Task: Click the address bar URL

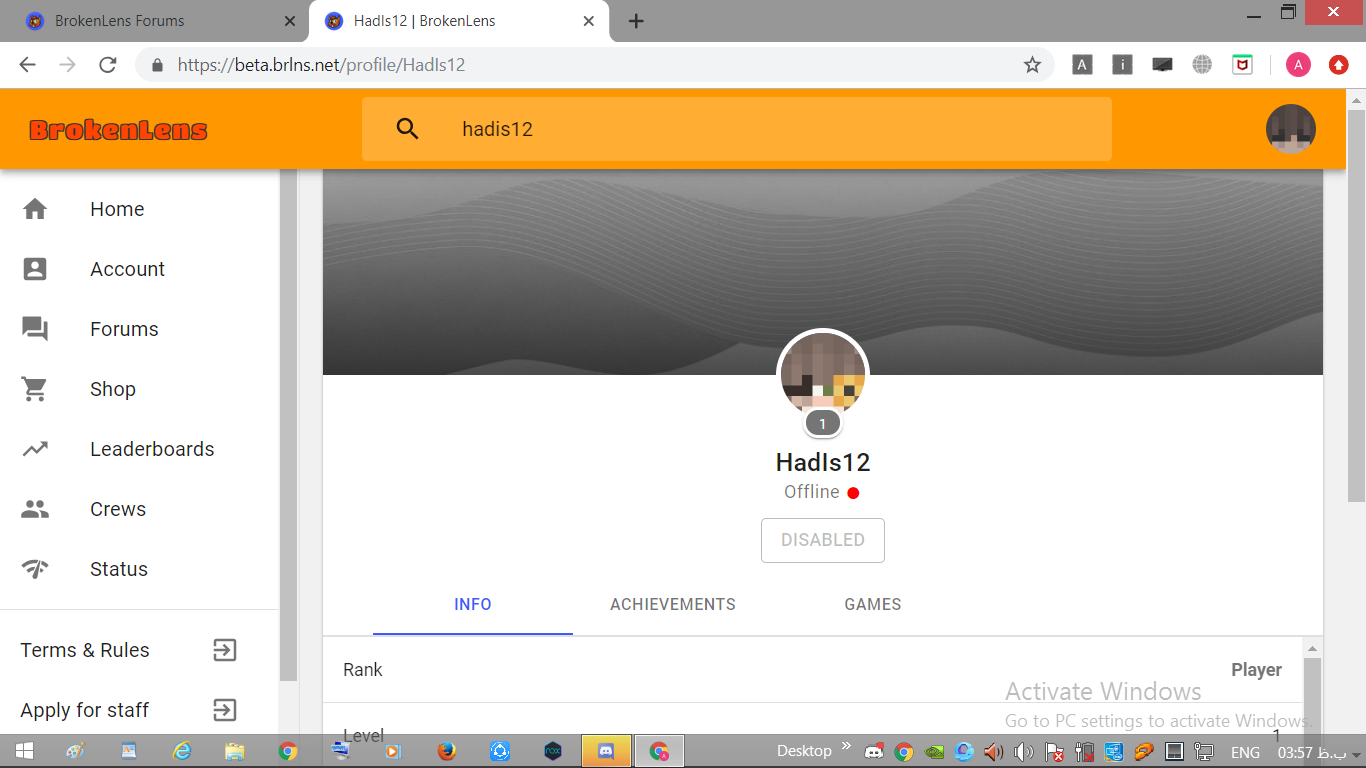Action: click(x=321, y=65)
